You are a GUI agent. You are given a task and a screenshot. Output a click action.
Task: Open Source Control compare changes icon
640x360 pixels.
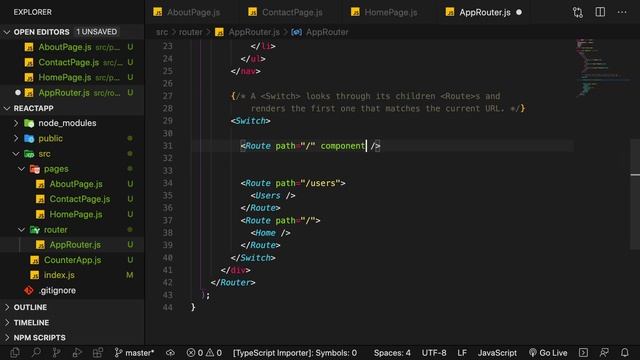pyautogui.click(x=578, y=12)
